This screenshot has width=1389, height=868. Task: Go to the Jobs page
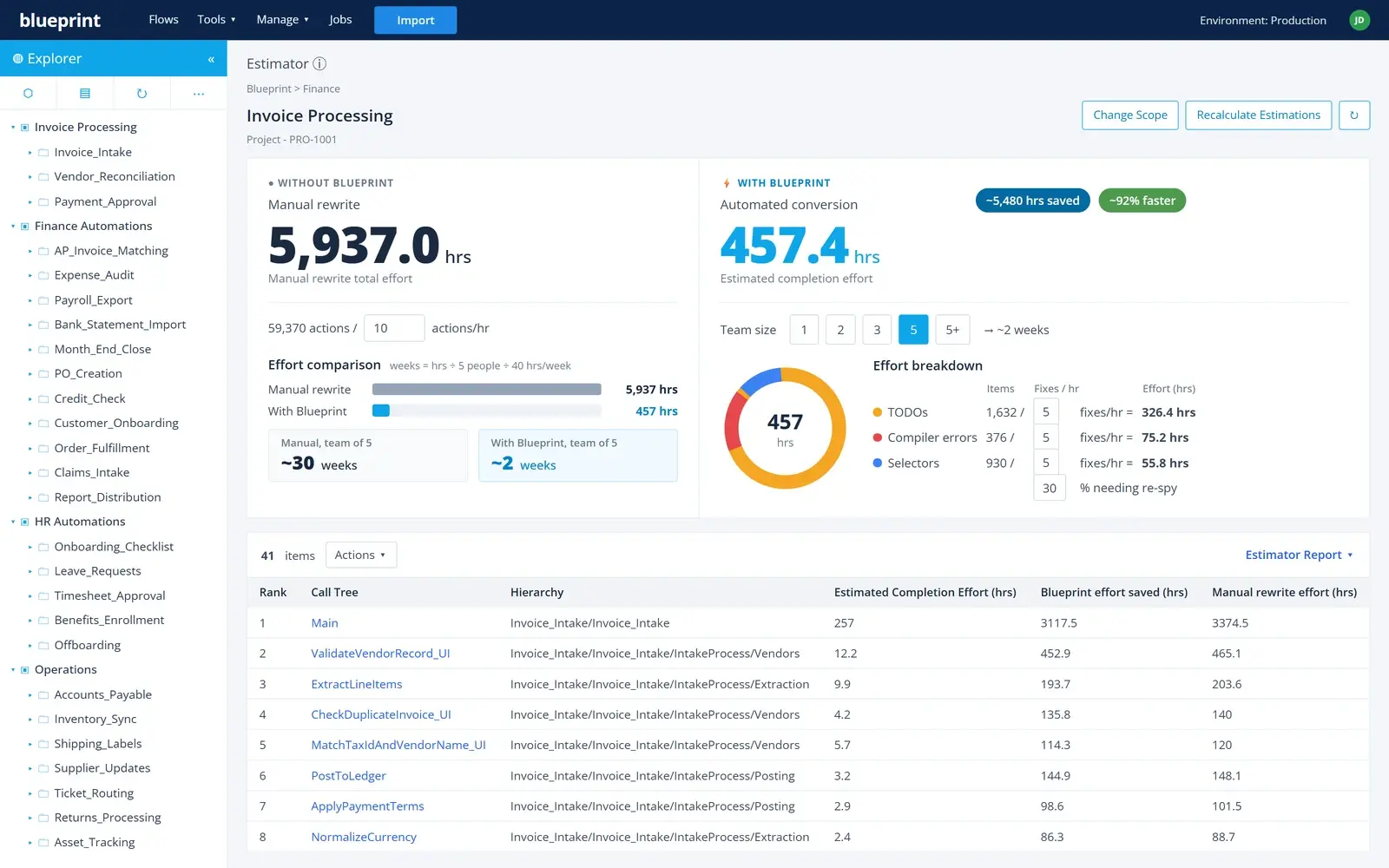[340, 20]
